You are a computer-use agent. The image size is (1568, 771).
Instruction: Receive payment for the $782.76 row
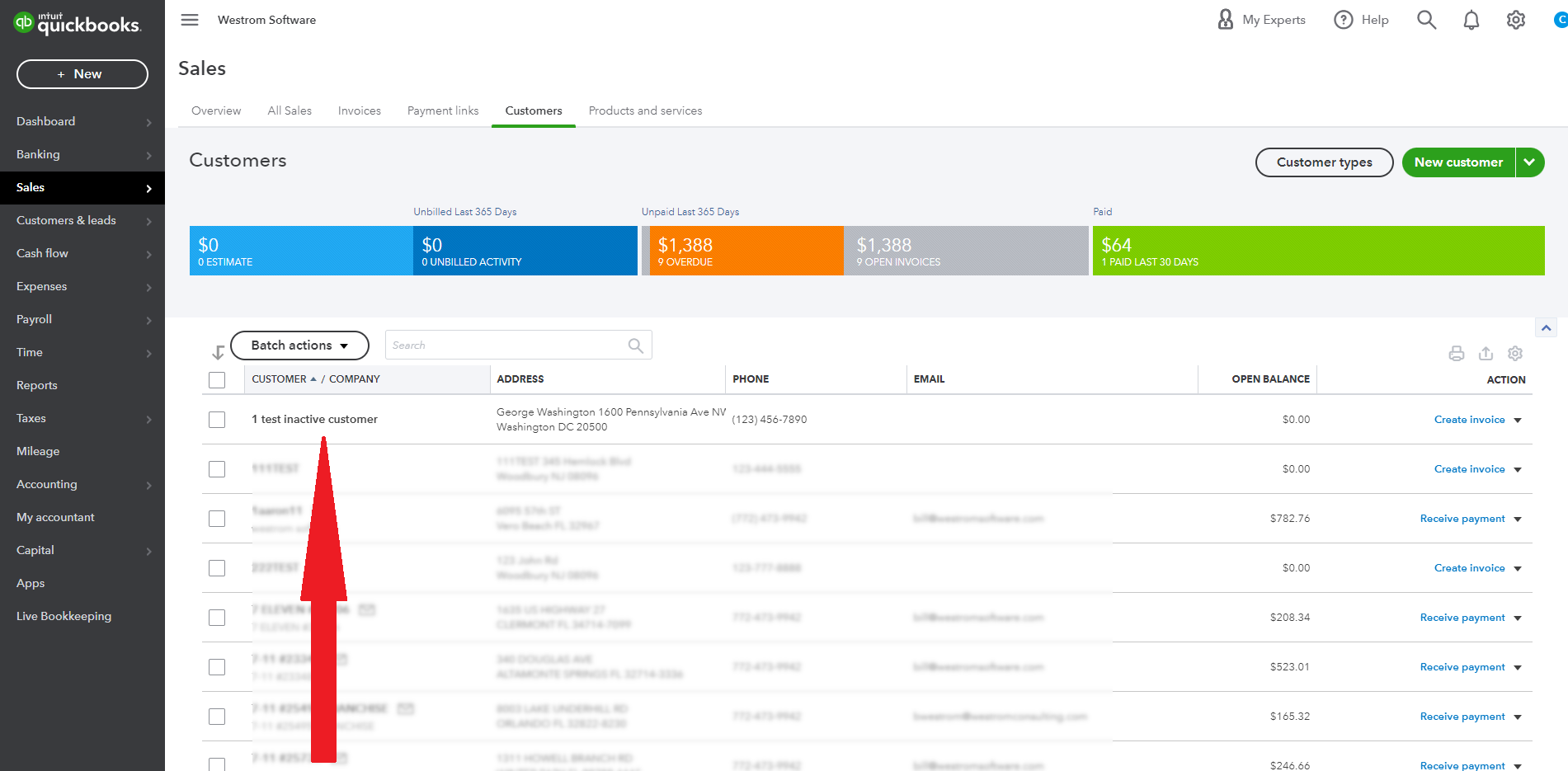(1462, 519)
